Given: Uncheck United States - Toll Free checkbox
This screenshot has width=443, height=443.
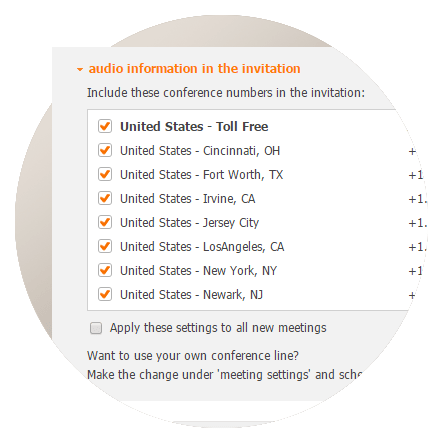Looking at the screenshot, I should 105,126.
